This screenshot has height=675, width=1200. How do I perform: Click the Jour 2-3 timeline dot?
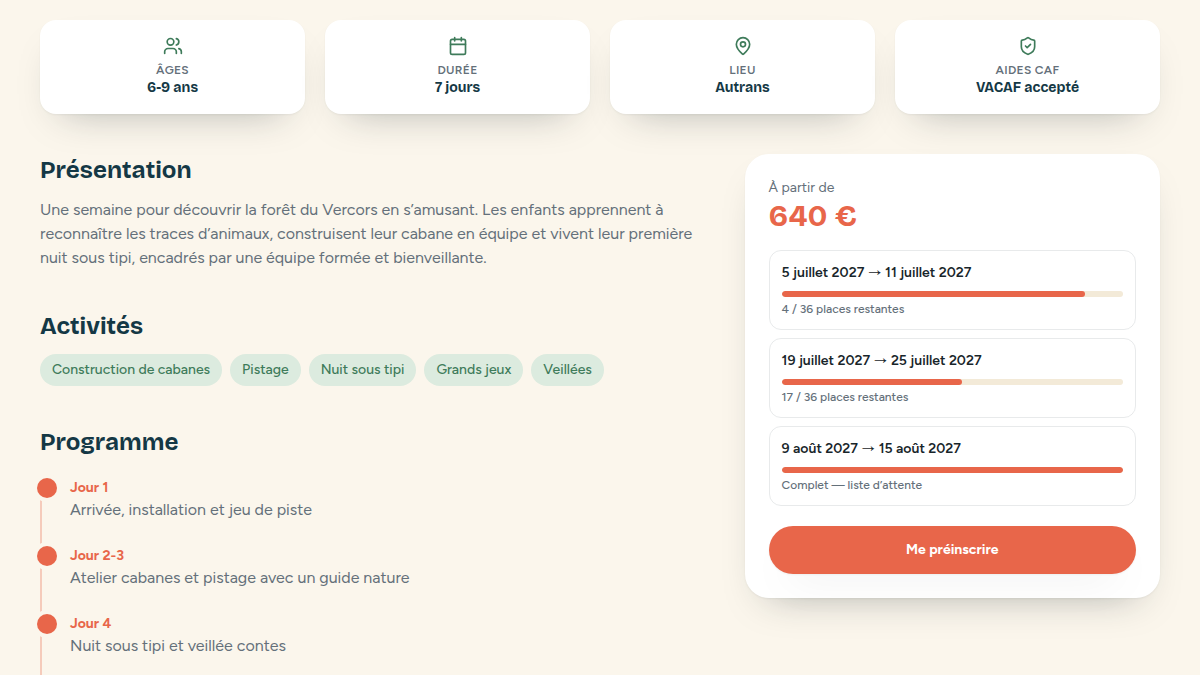coord(47,556)
